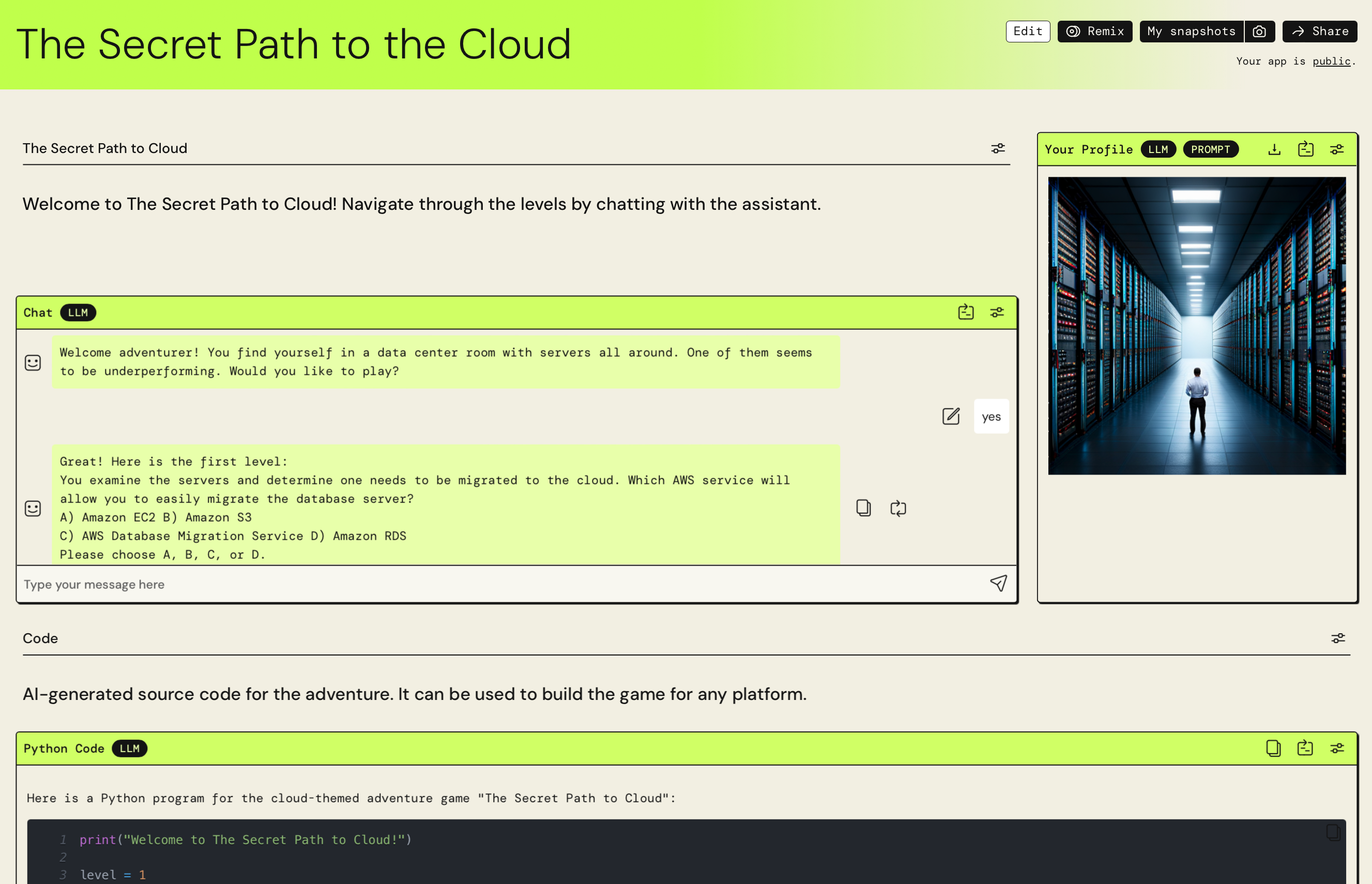Screen dimensions: 1372x884
Task: Click the PROMPT badge on Your Profile
Action: point(1210,149)
